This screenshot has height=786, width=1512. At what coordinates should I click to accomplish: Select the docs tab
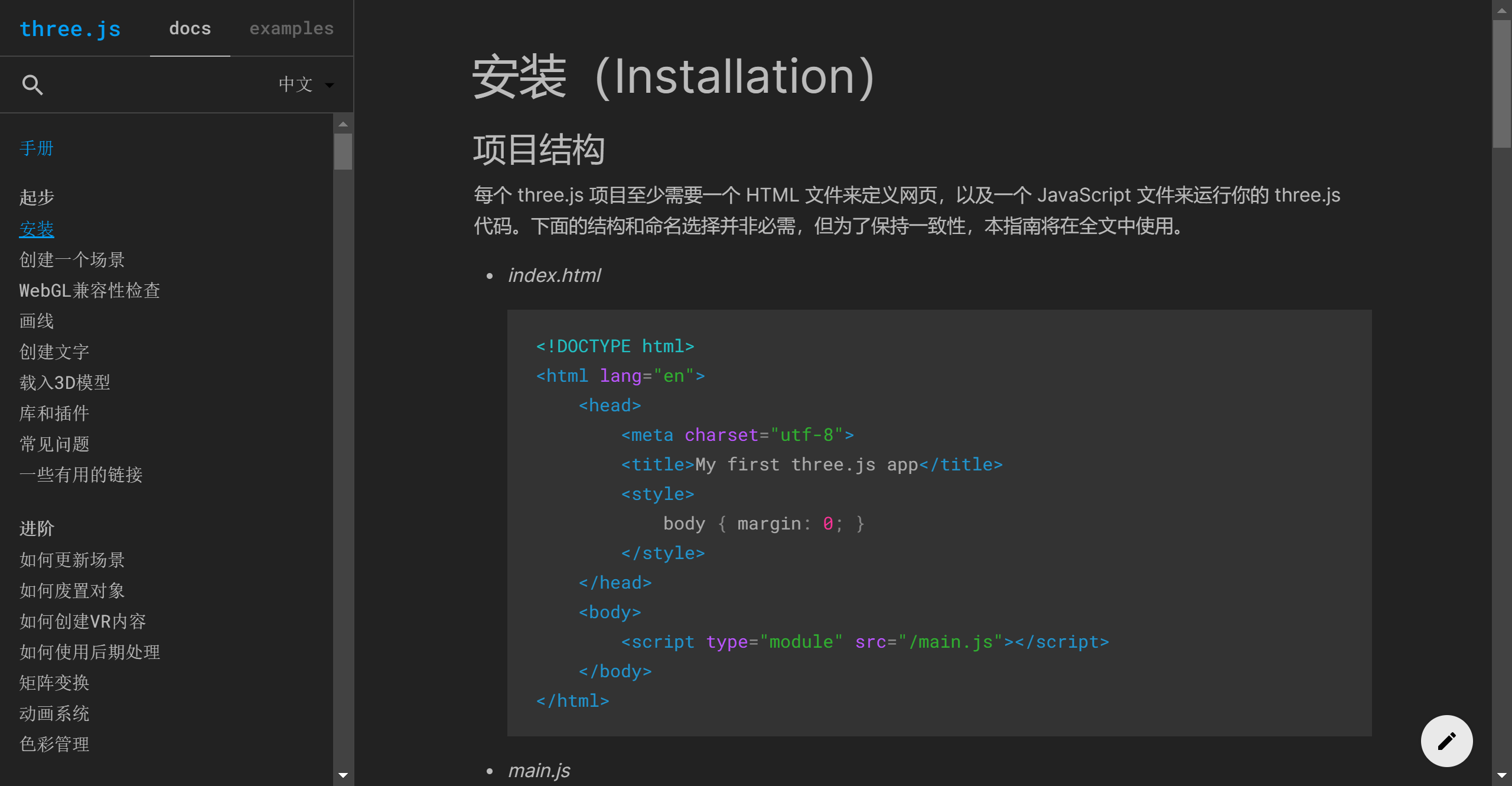[x=190, y=28]
